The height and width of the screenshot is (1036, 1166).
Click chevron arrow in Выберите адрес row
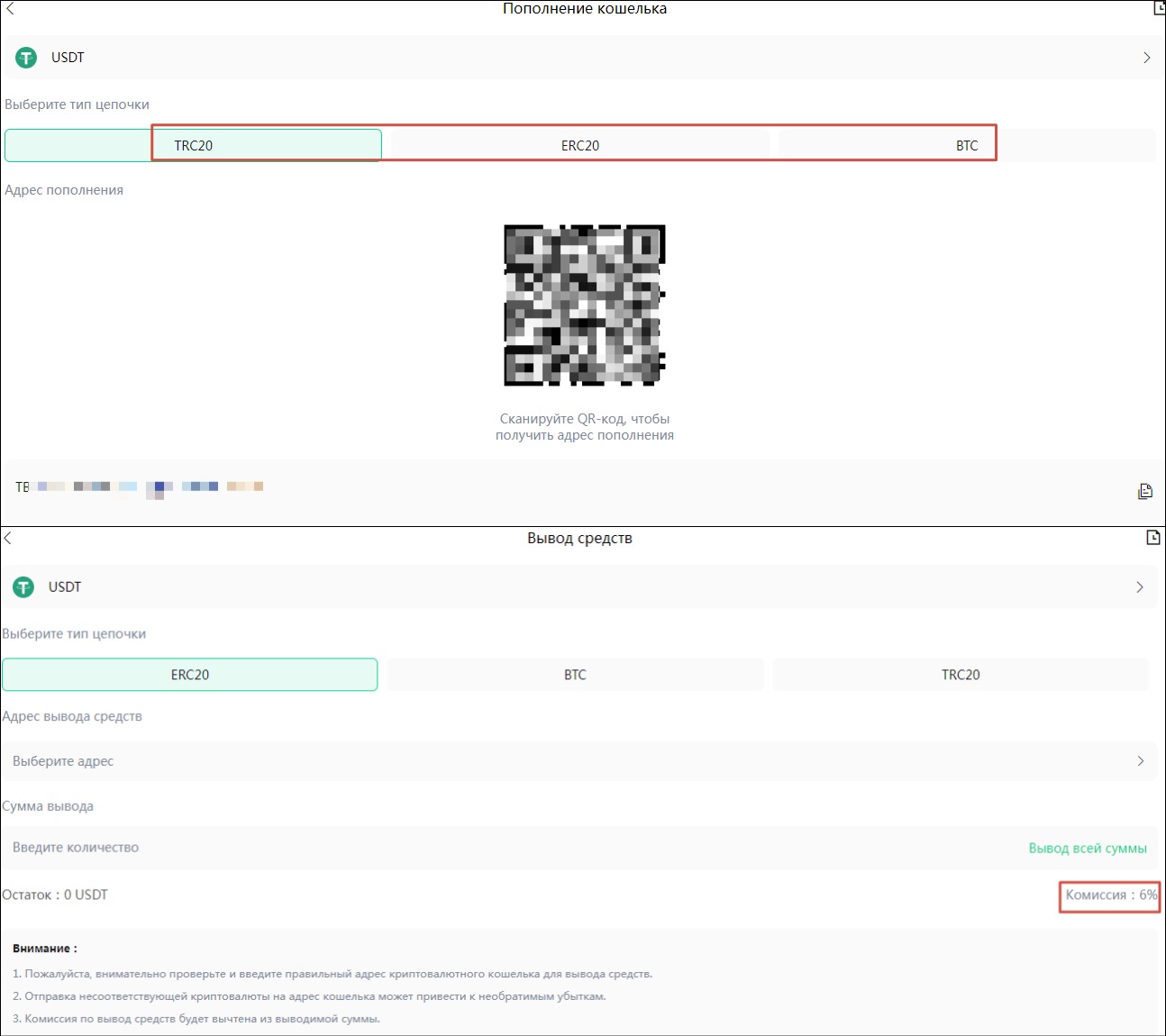click(1140, 761)
